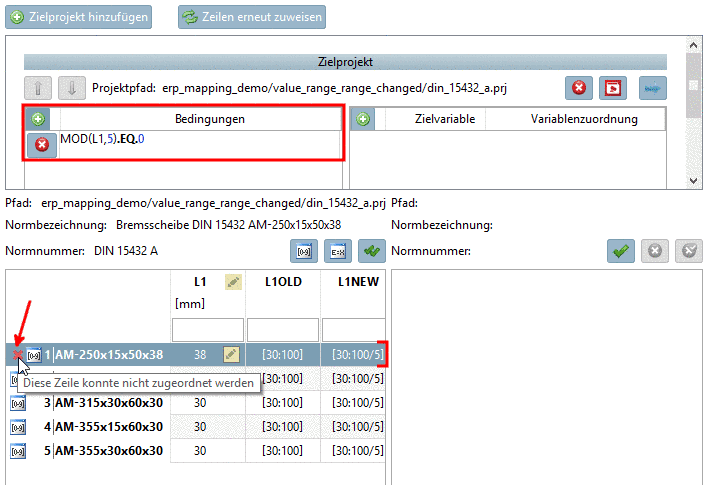The width and height of the screenshot is (708, 485).
Task: Click the Zielvariable column header
Action: [x=445, y=119]
